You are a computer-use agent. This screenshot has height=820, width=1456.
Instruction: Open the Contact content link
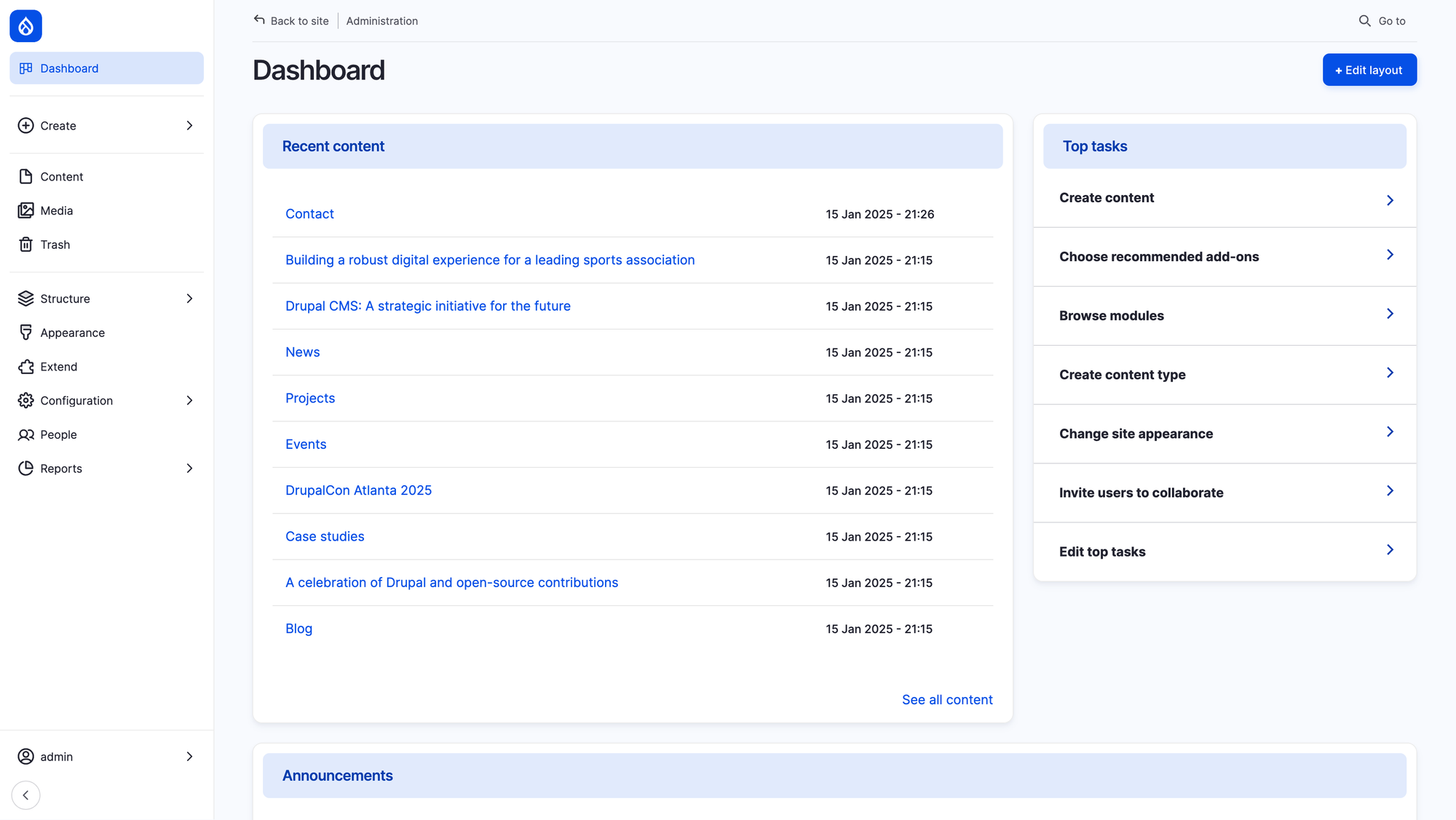tap(309, 214)
